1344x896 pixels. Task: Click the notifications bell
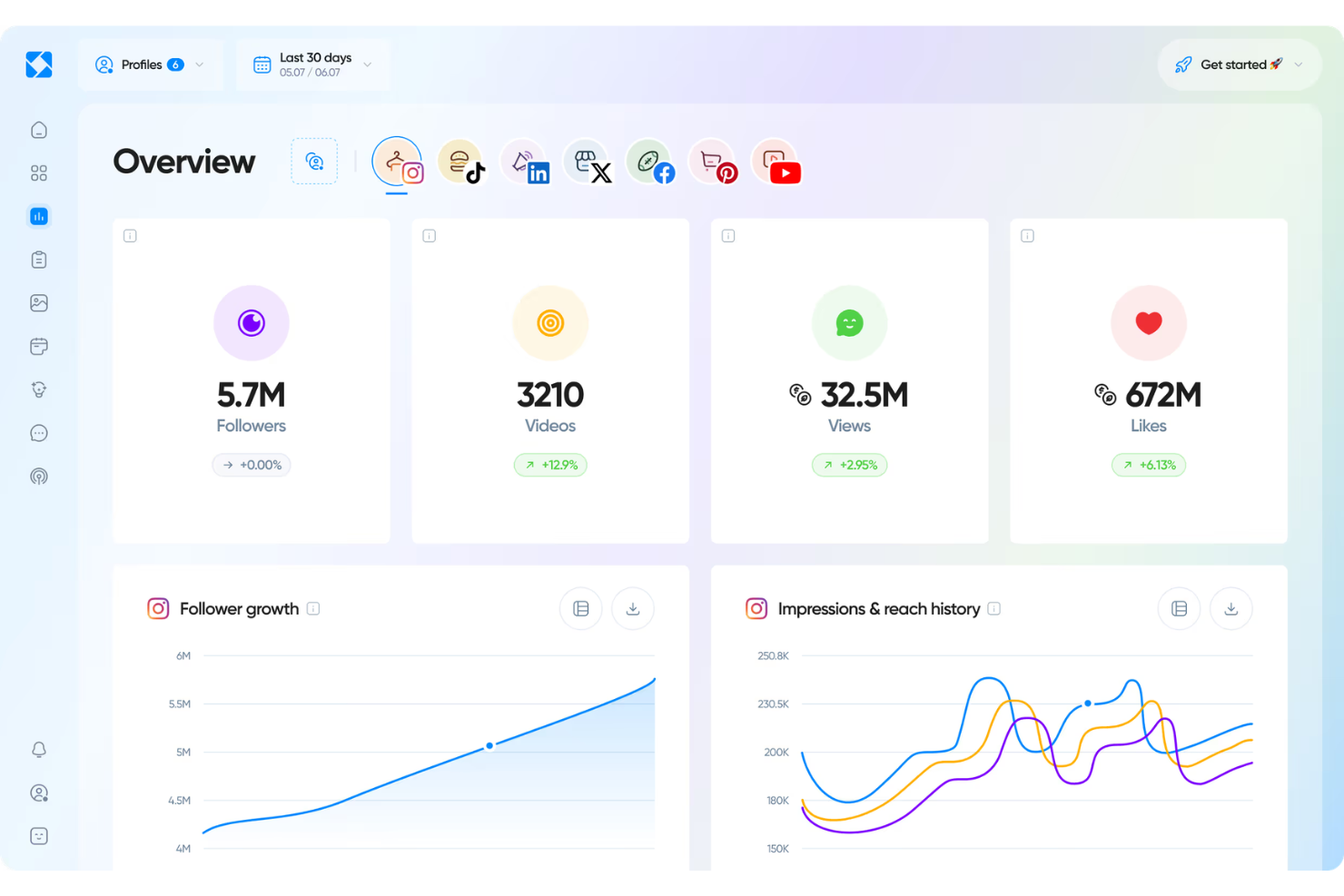(x=38, y=748)
